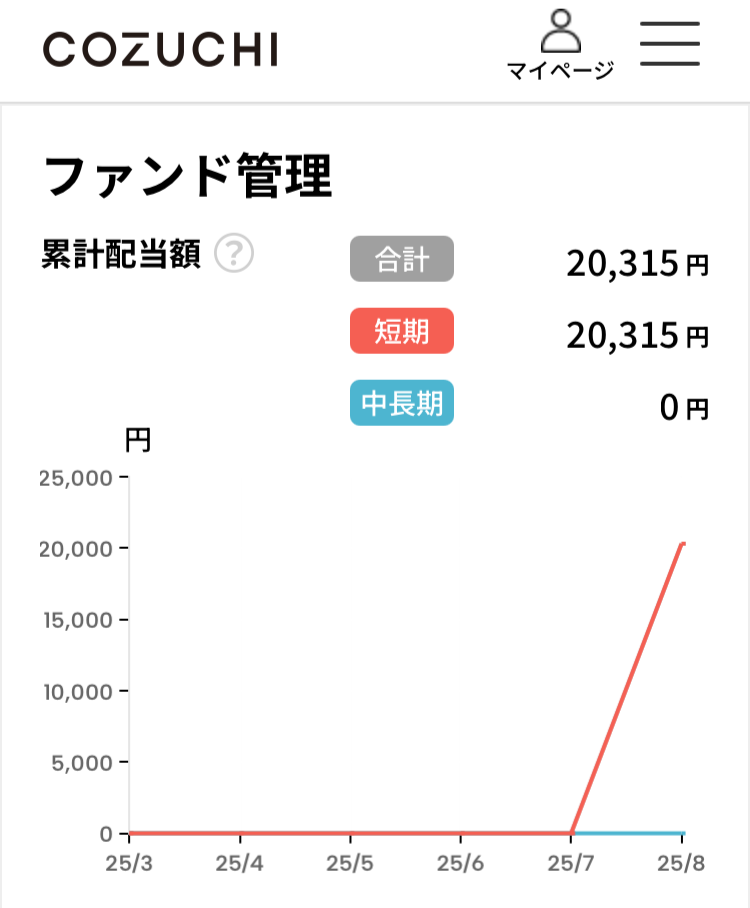Click the 25/3 marker on chart axis
750x908 pixels.
(129, 863)
